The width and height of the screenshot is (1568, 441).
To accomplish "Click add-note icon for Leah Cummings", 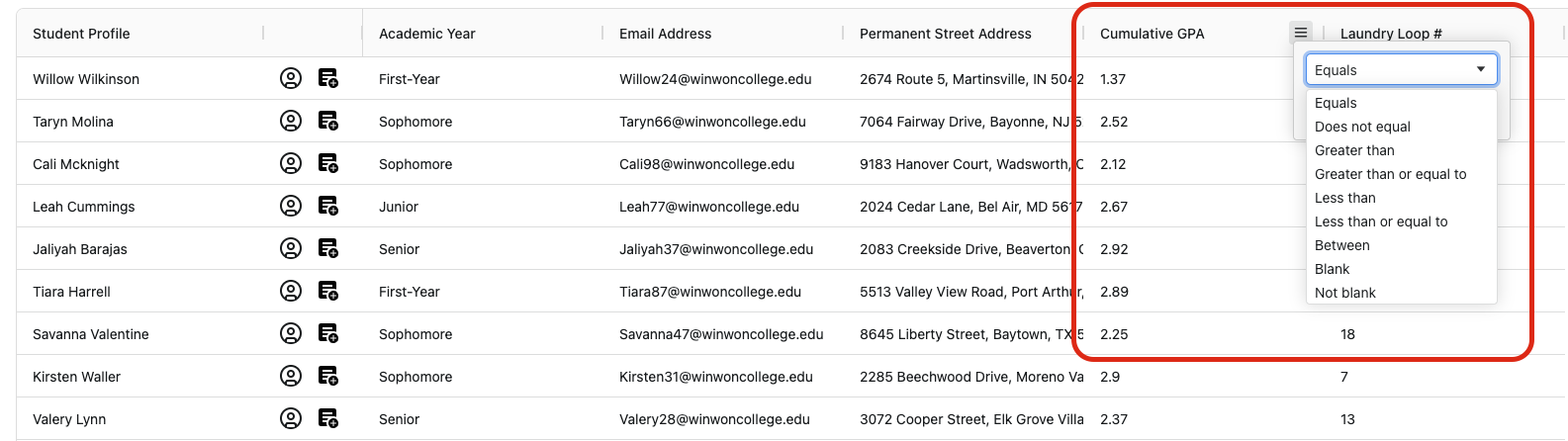I will (x=328, y=206).
